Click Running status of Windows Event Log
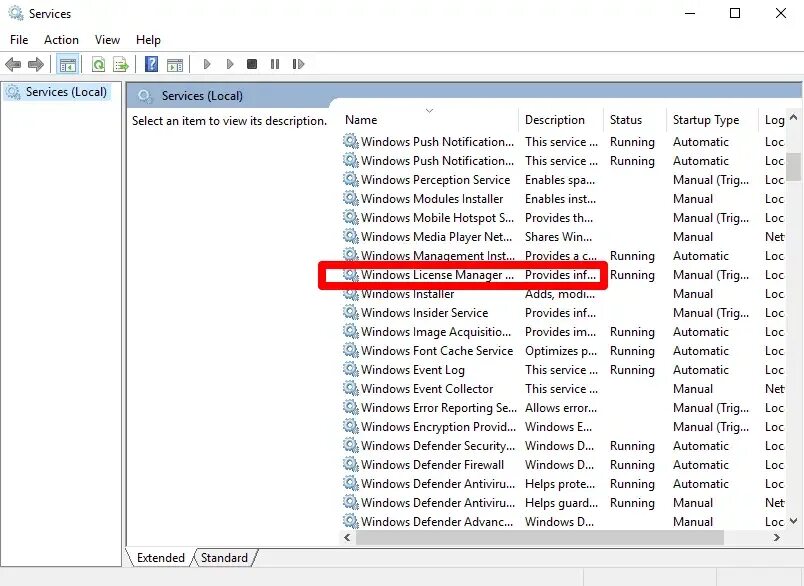 [x=632, y=370]
